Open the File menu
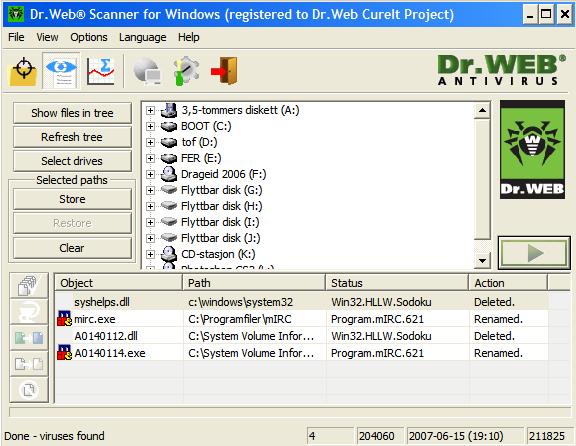The width and height of the screenshot is (576, 446). (16, 37)
